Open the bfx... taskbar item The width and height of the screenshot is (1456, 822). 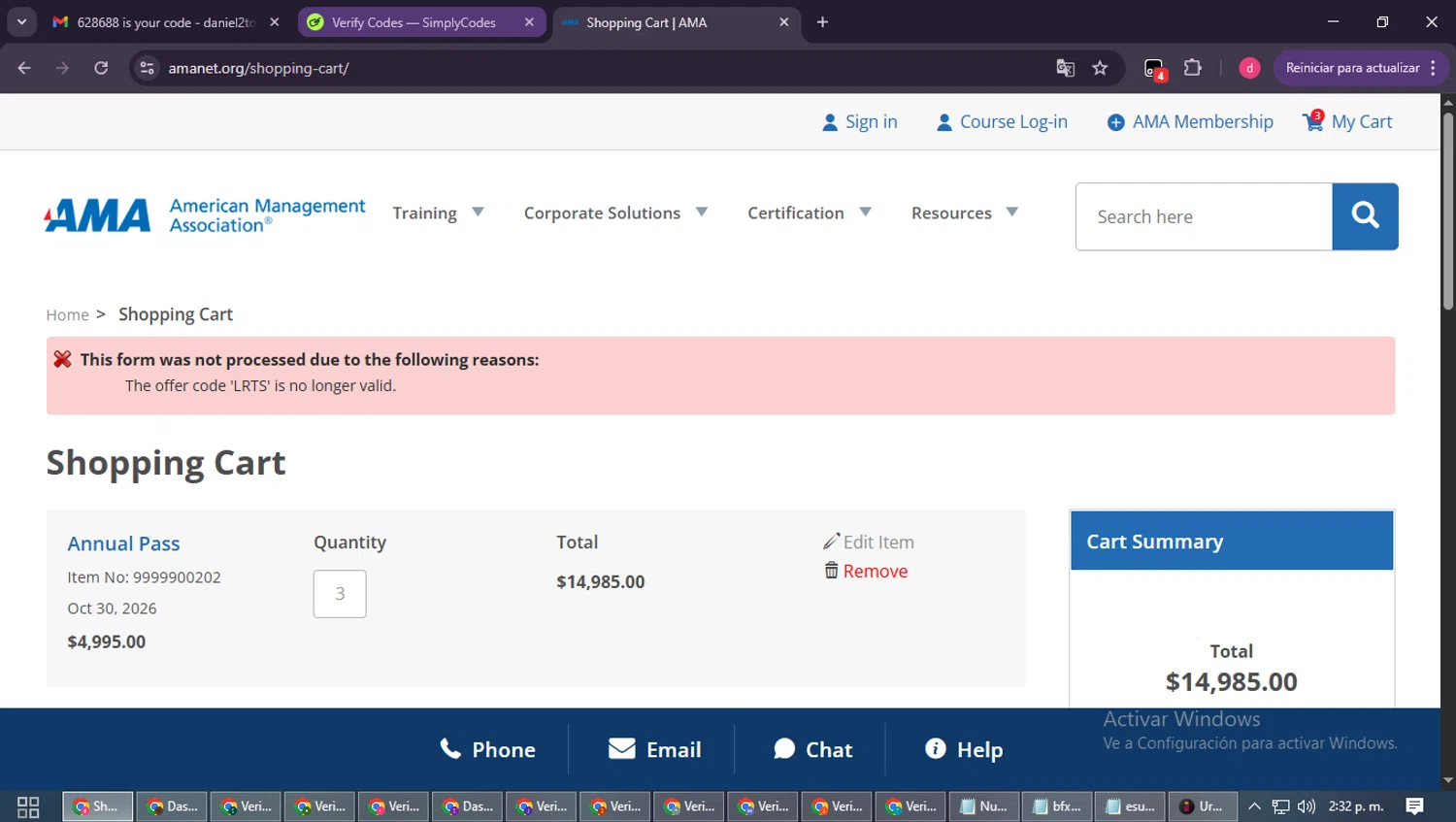1057,806
